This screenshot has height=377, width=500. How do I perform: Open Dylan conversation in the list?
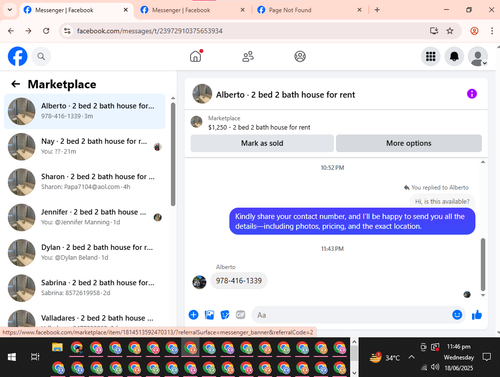coord(85,253)
